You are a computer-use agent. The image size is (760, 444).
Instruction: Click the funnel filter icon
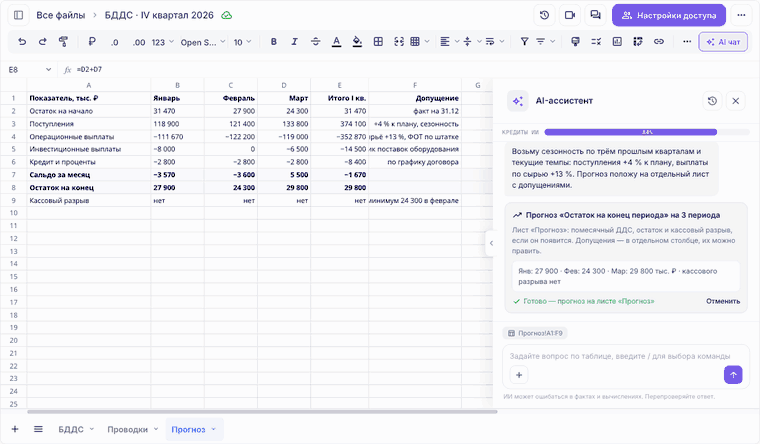(x=524, y=42)
